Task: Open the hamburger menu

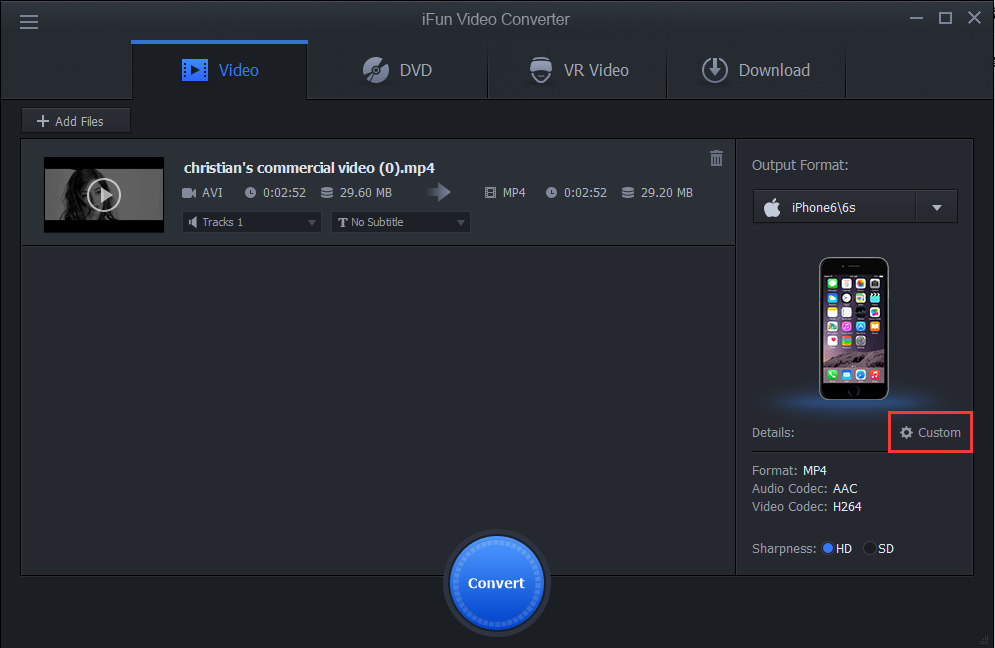Action: click(x=29, y=22)
